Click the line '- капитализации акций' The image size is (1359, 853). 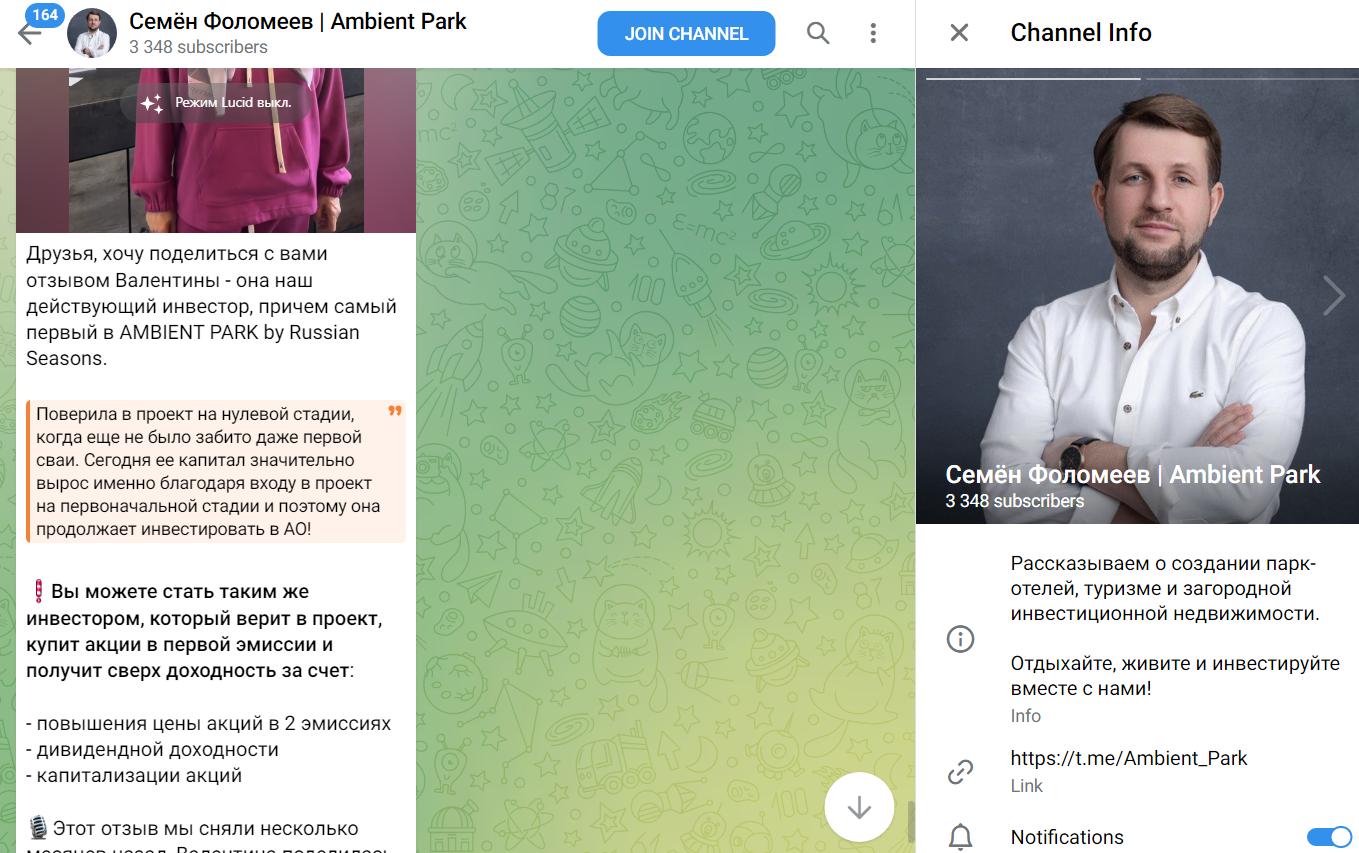135,775
